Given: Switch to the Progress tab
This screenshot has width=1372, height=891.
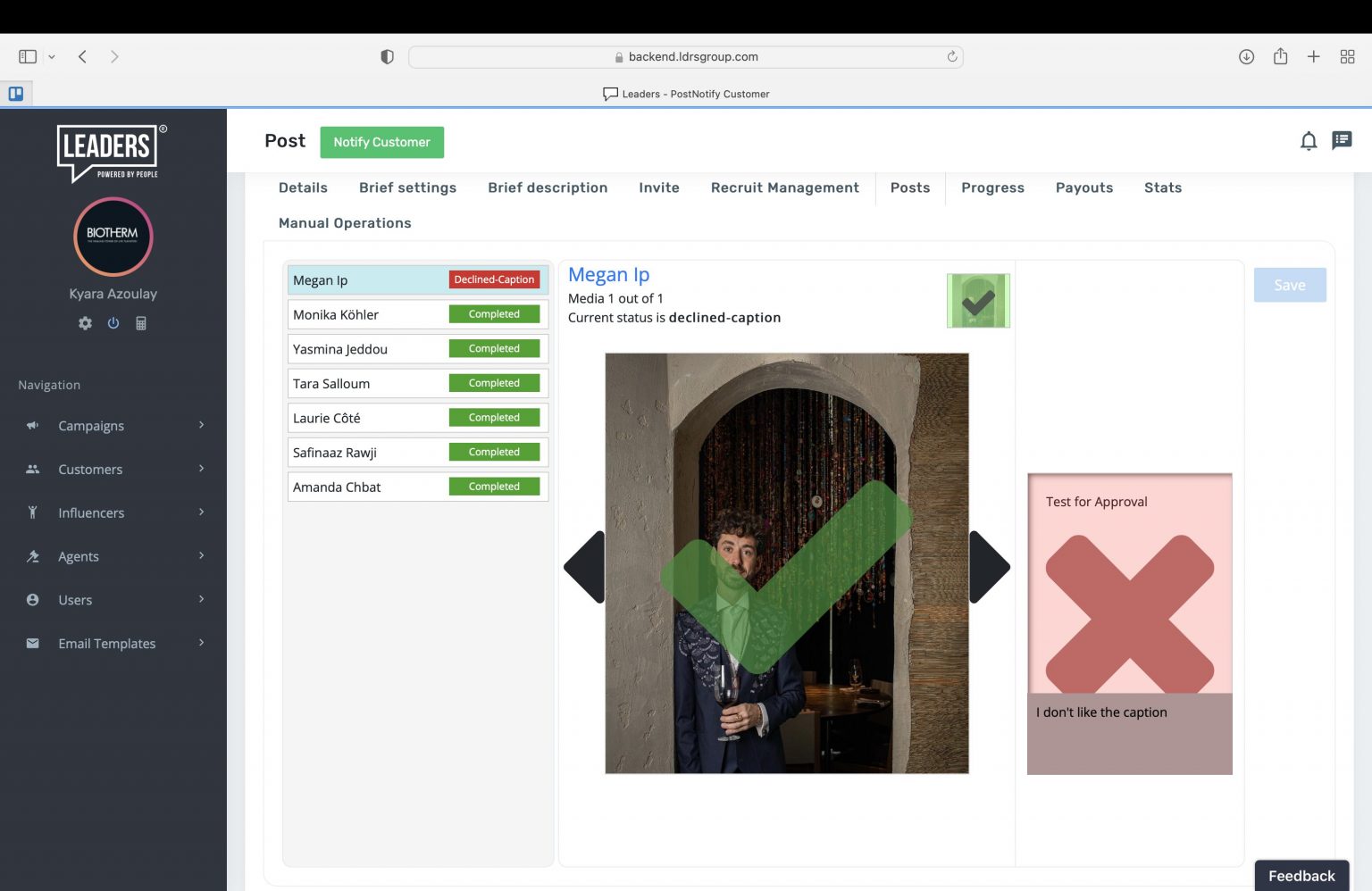Looking at the screenshot, I should click(x=992, y=187).
